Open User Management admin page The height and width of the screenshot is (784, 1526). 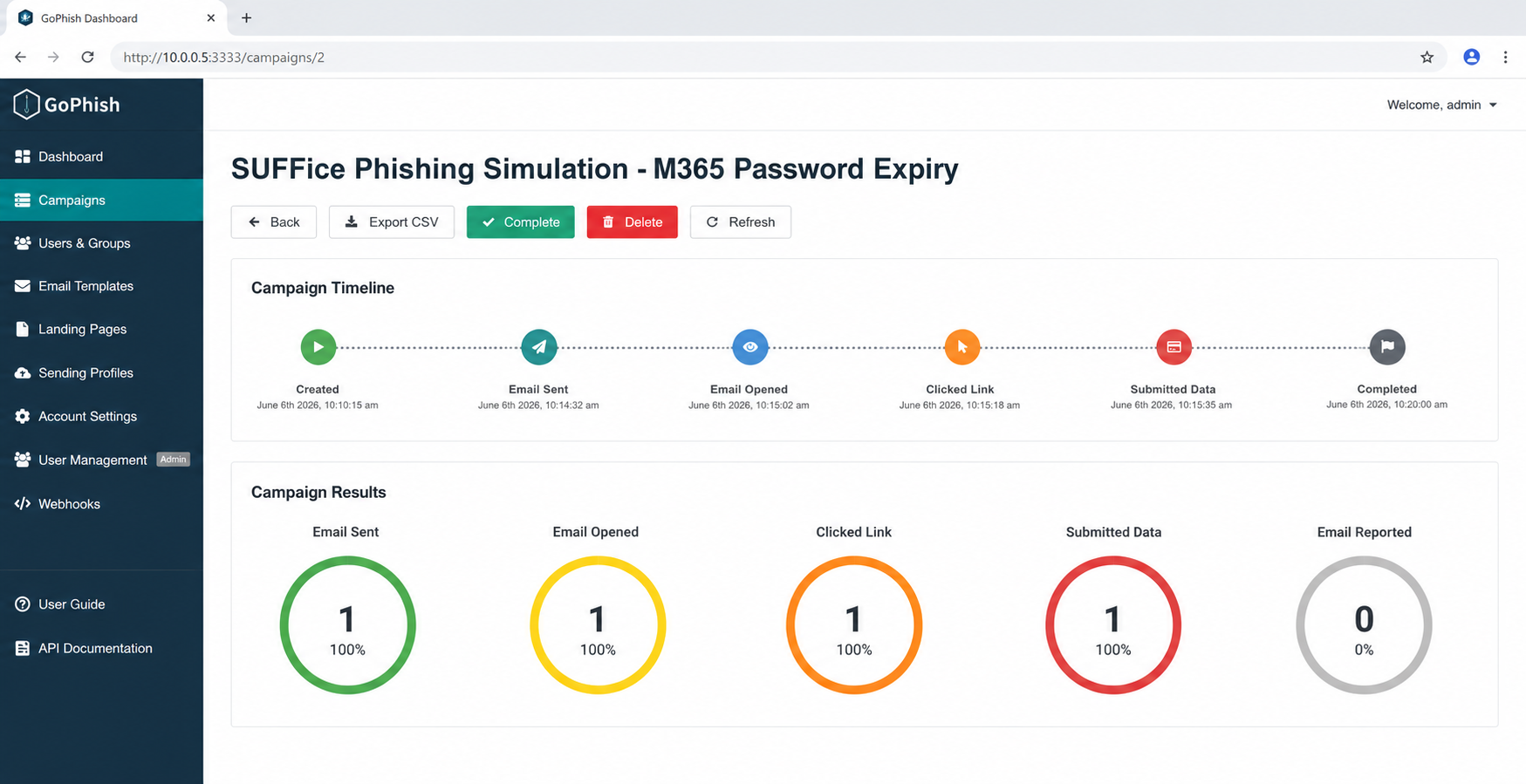[101, 460]
